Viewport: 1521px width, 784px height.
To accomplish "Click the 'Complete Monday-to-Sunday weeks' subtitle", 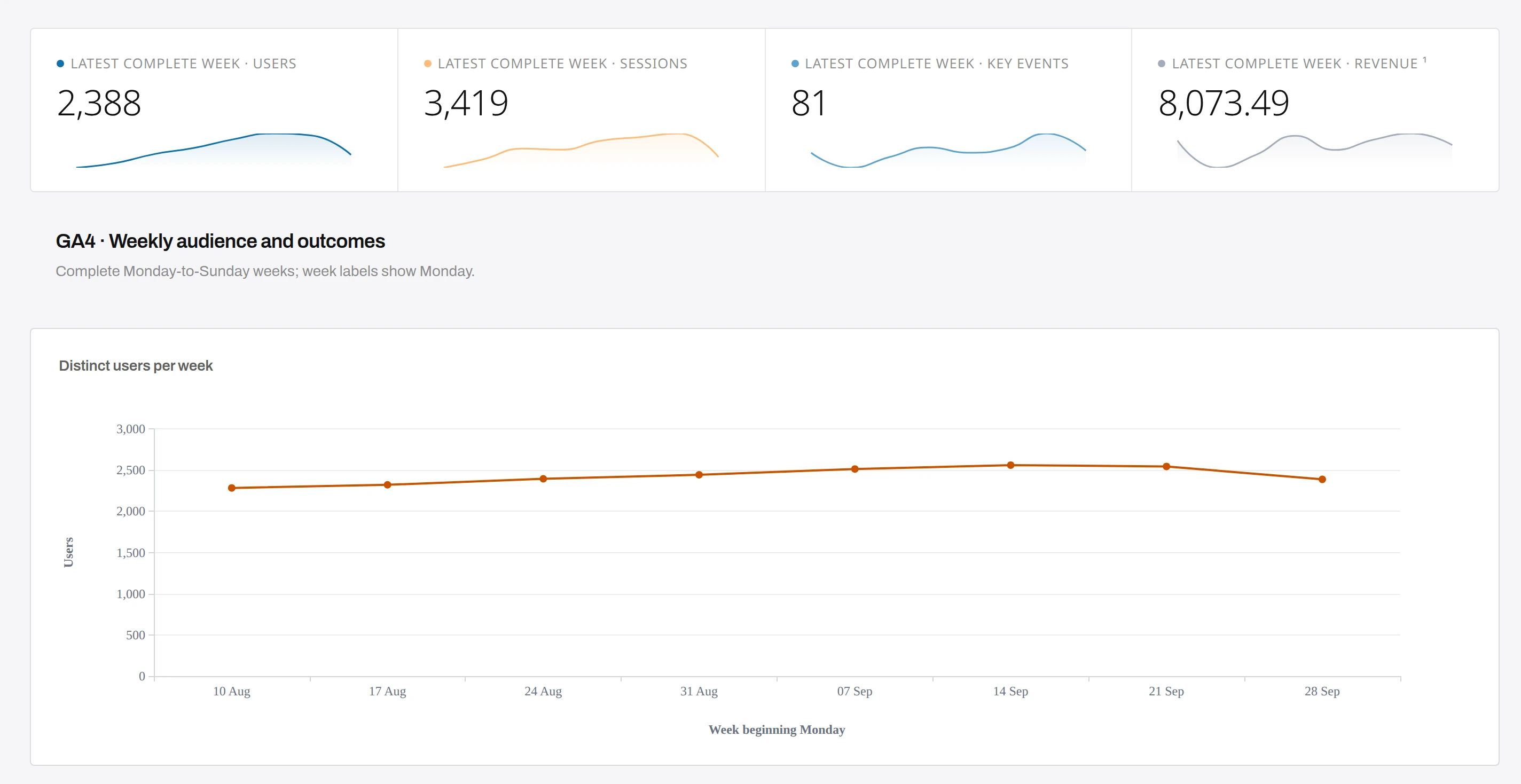I will tap(265, 271).
